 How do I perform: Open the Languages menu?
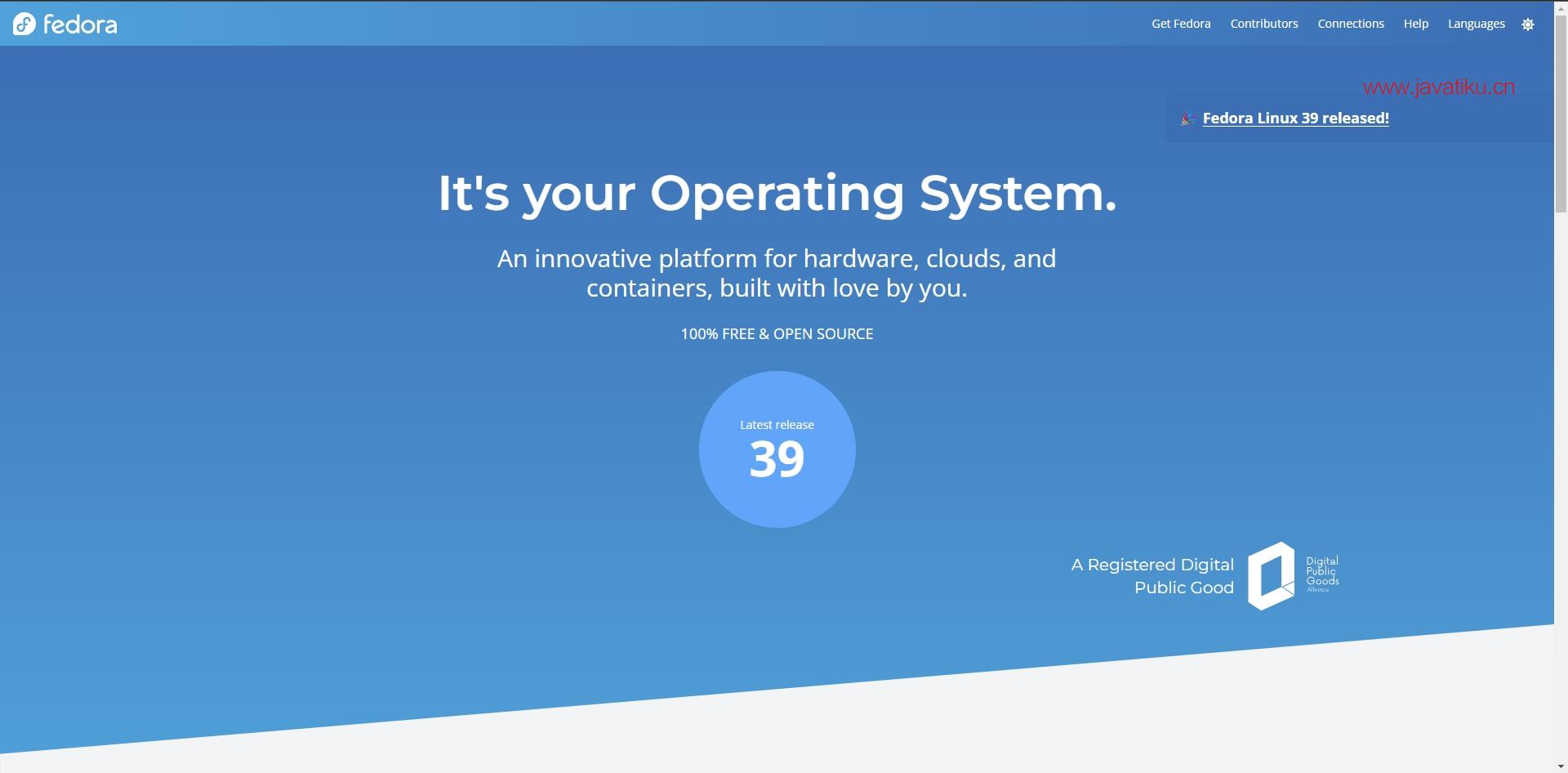(x=1477, y=24)
